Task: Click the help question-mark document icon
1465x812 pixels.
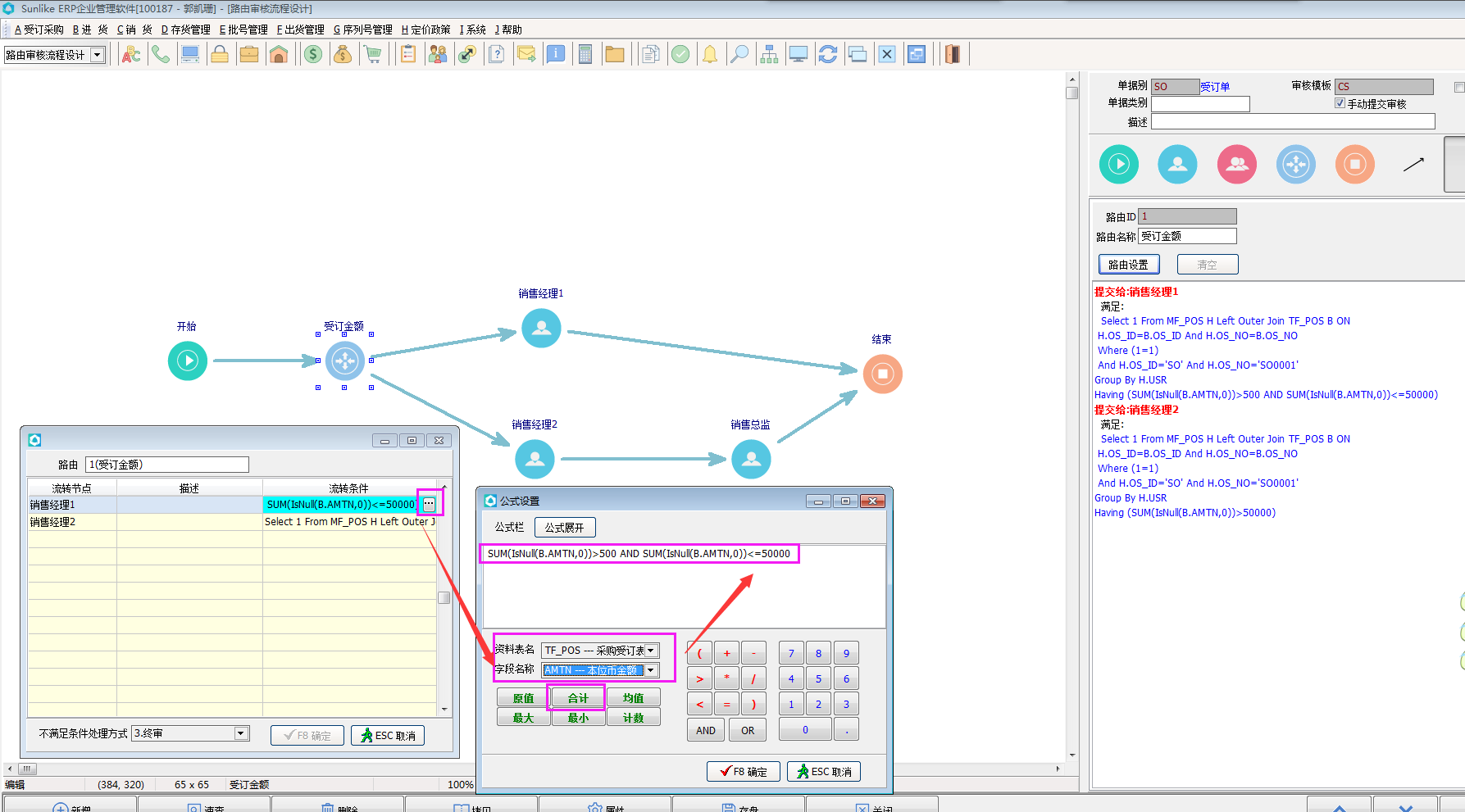Action: point(497,55)
